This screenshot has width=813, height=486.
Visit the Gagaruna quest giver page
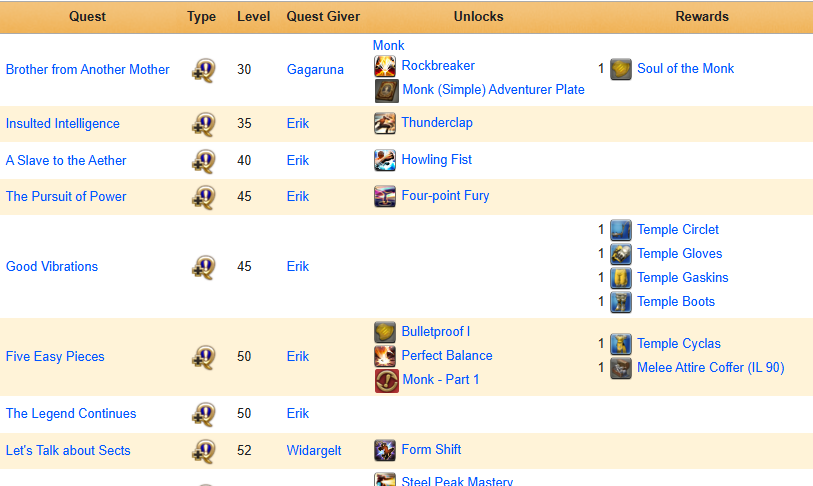tap(315, 70)
